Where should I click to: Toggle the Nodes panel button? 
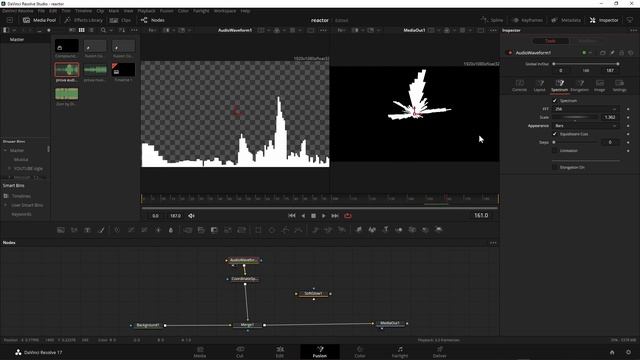(x=153, y=20)
